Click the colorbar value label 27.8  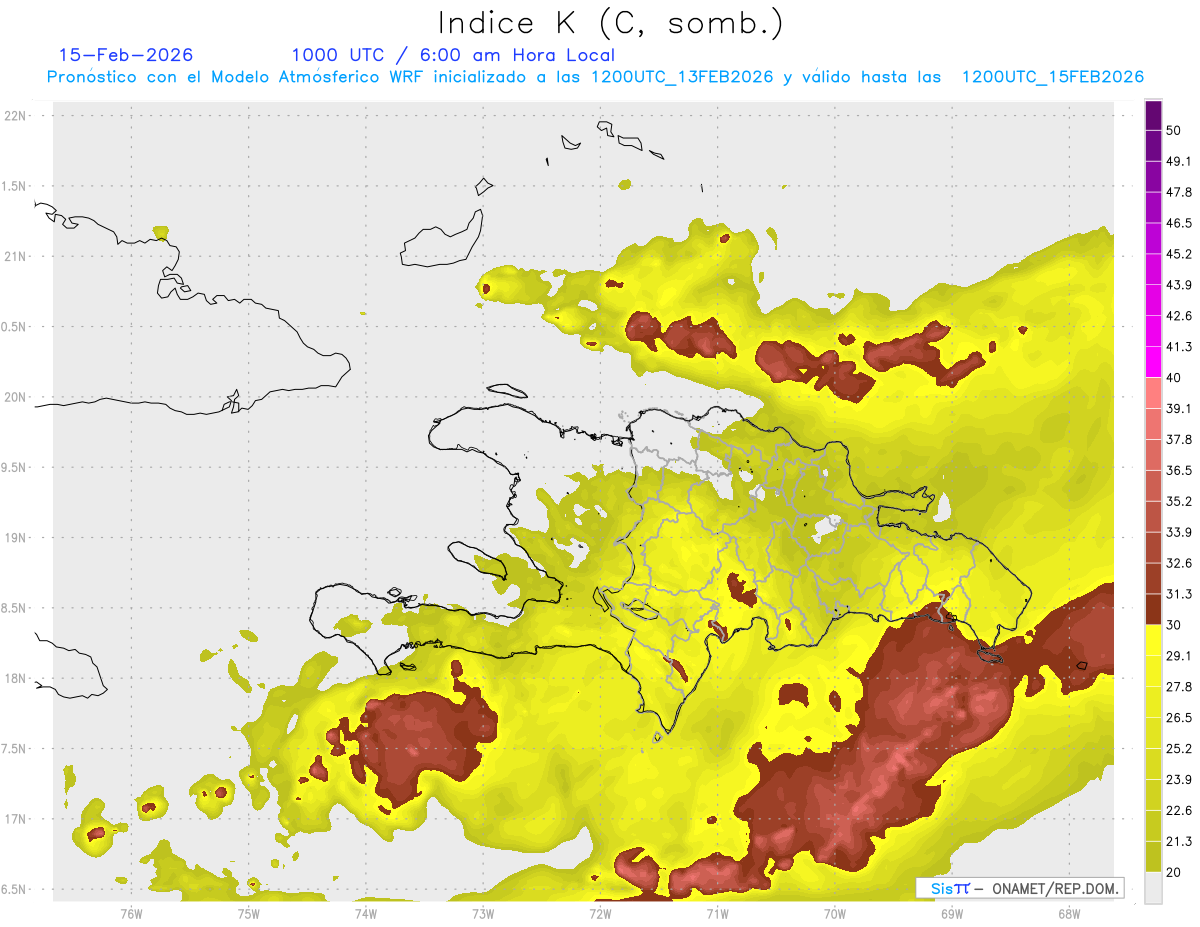(x=1178, y=686)
